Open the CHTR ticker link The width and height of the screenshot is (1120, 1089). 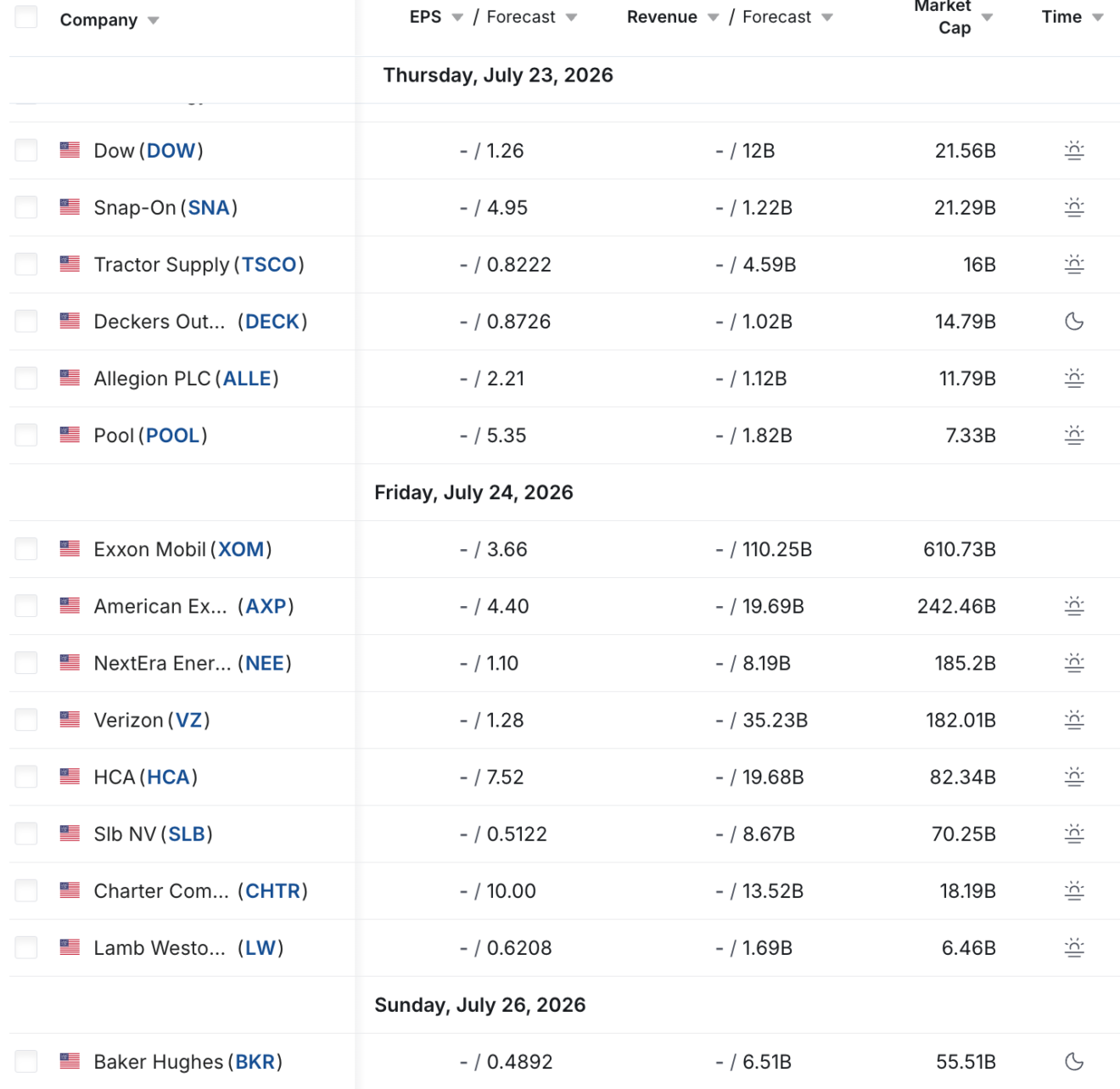(272, 891)
